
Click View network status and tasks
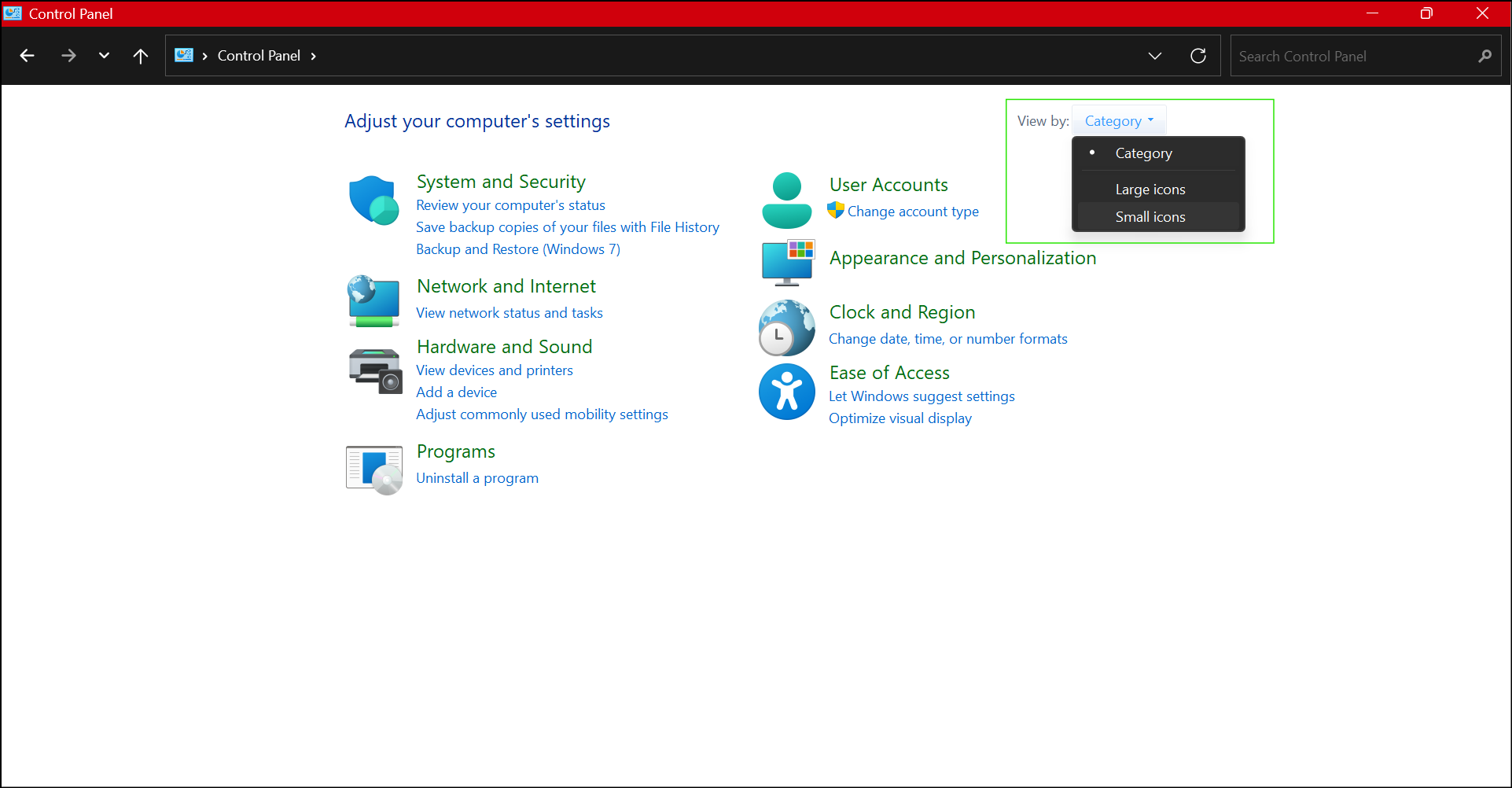pos(510,313)
